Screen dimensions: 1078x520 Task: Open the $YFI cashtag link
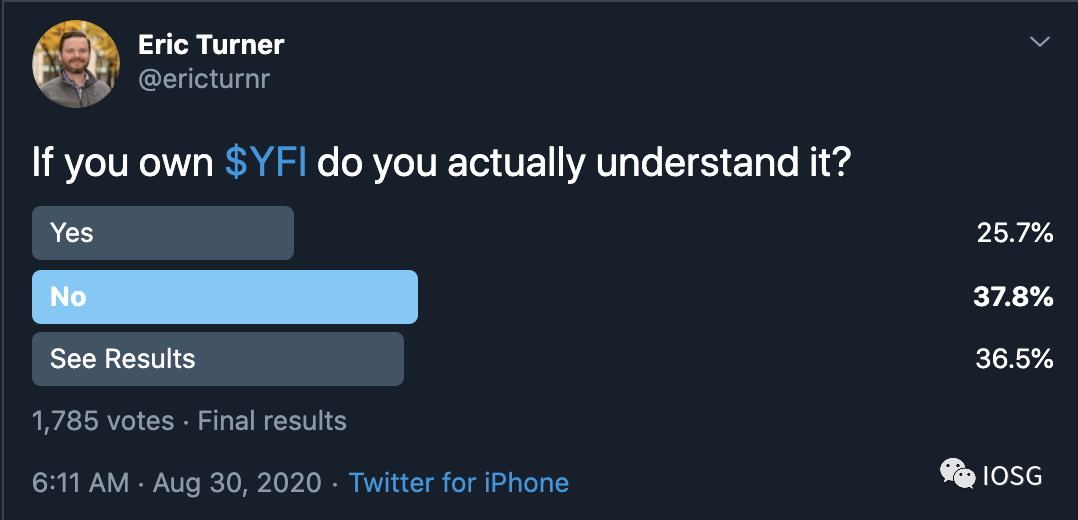pos(265,162)
